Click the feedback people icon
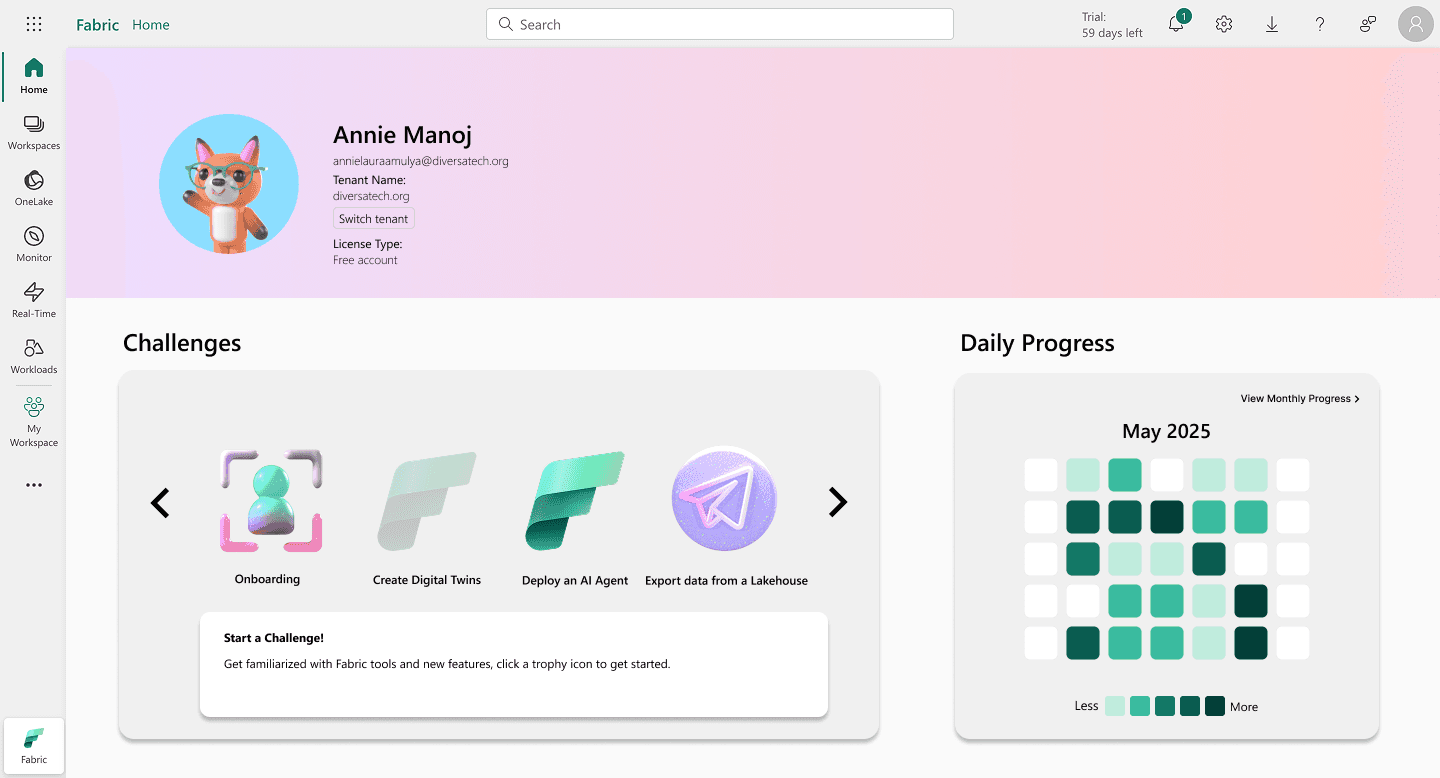1440x778 pixels. (x=1368, y=24)
